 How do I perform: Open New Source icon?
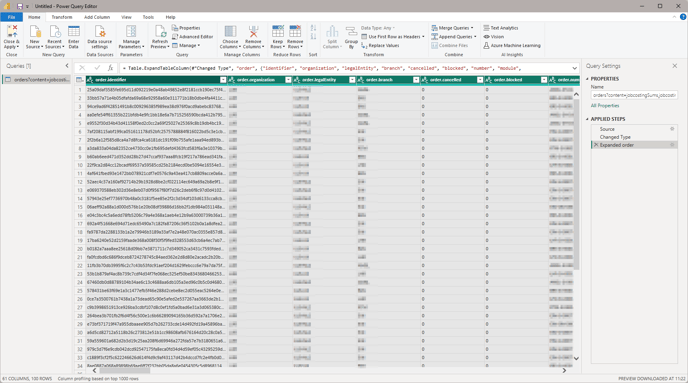[35, 32]
